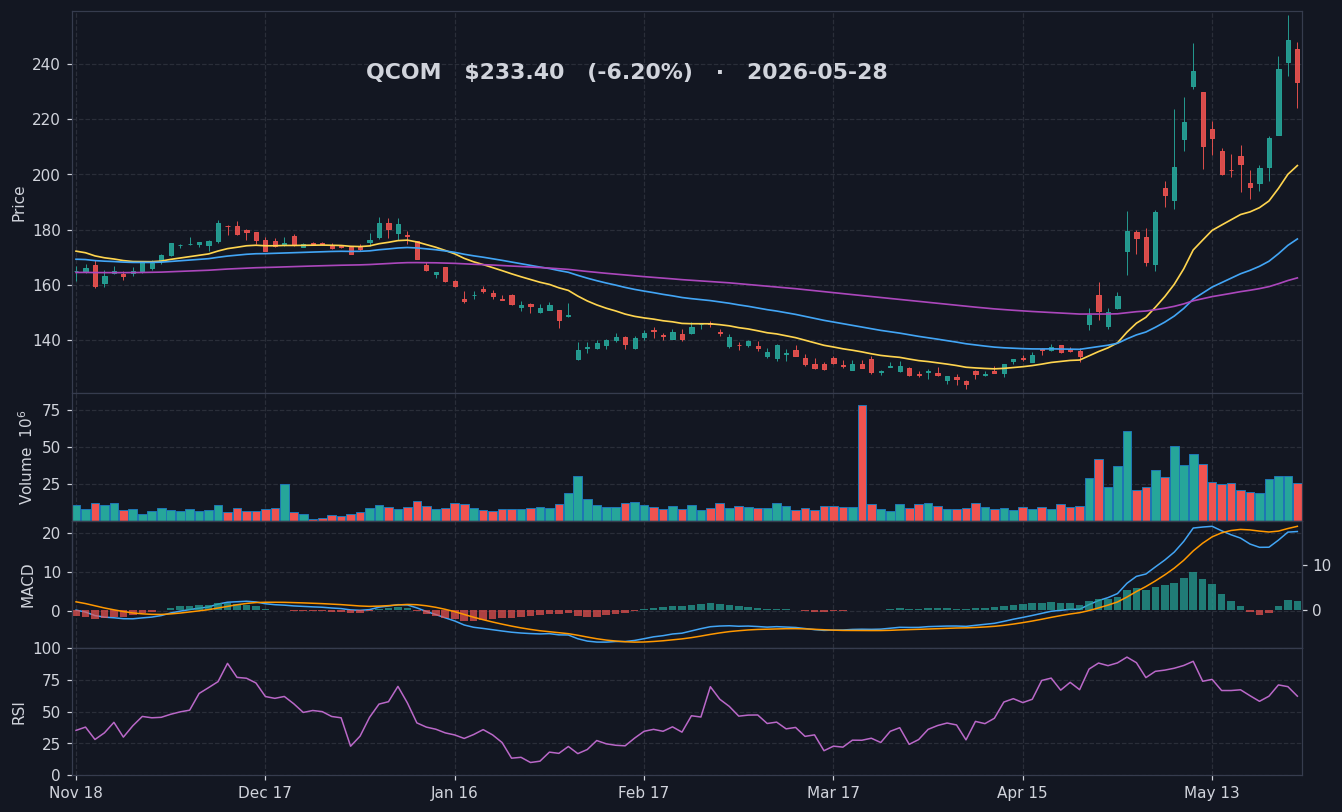Click the 10 tick on right histogram axis
The width and height of the screenshot is (1342, 812).
1321,566
